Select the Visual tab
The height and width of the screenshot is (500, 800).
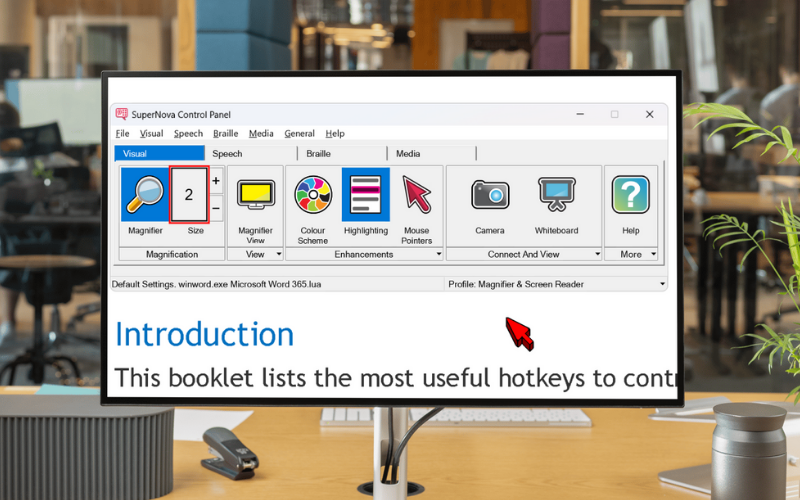coord(160,153)
